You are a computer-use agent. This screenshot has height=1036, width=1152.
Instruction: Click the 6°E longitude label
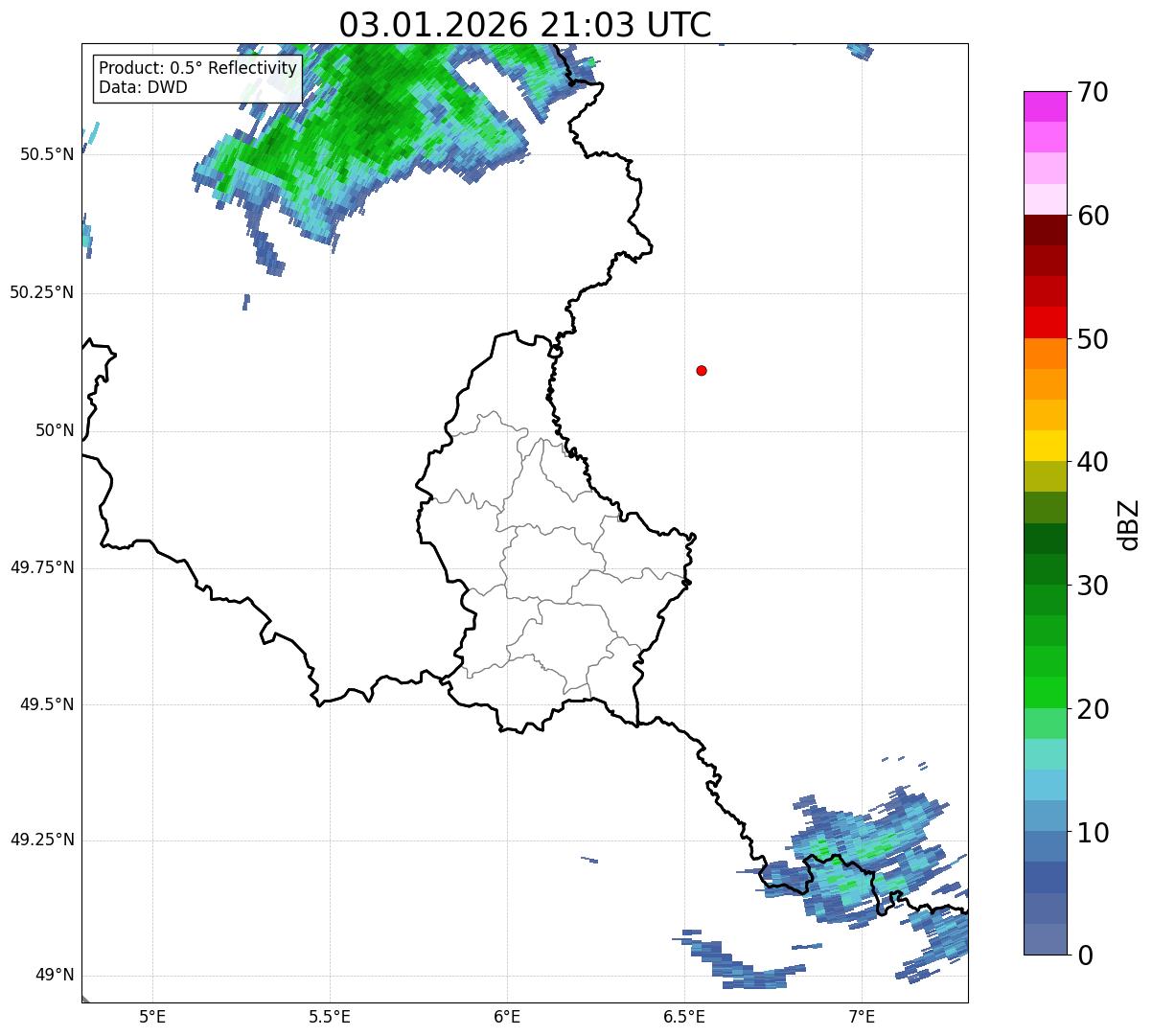tap(507, 1017)
